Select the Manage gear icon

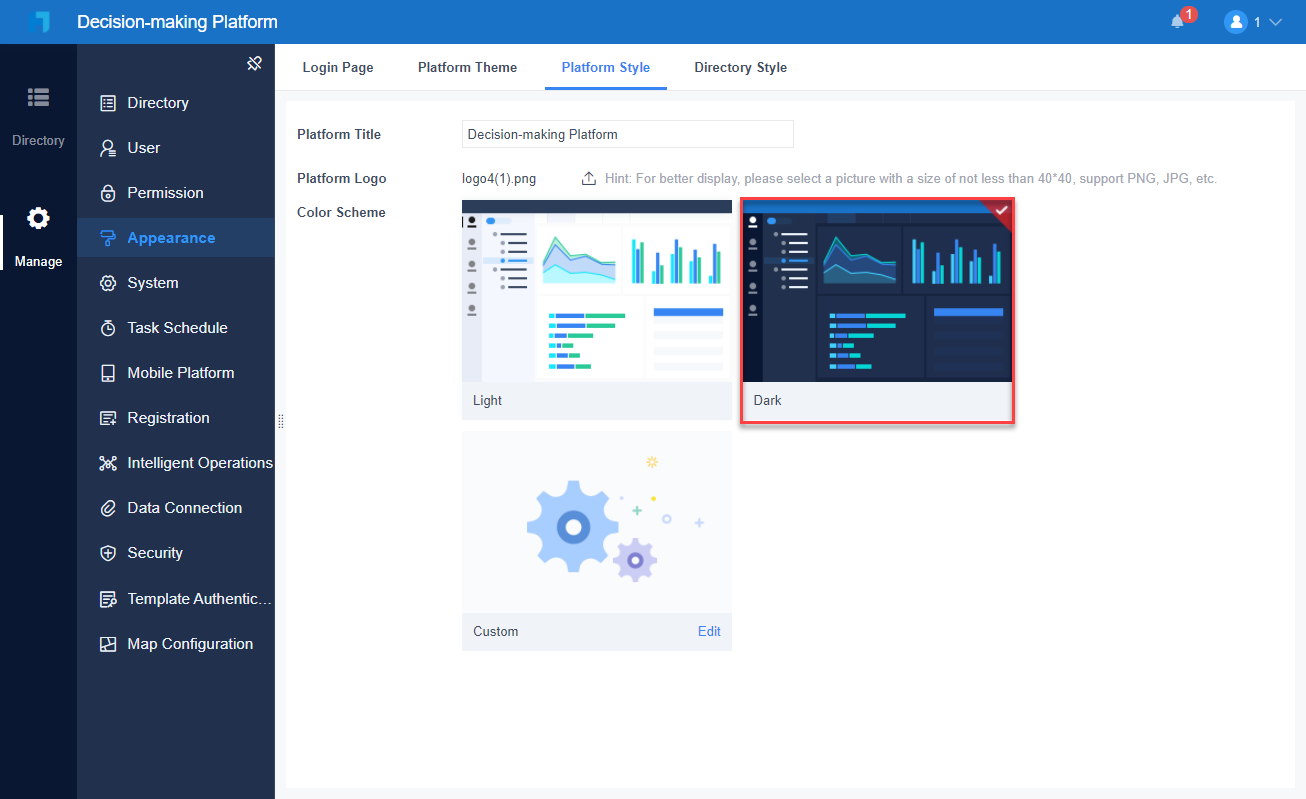tap(38, 218)
